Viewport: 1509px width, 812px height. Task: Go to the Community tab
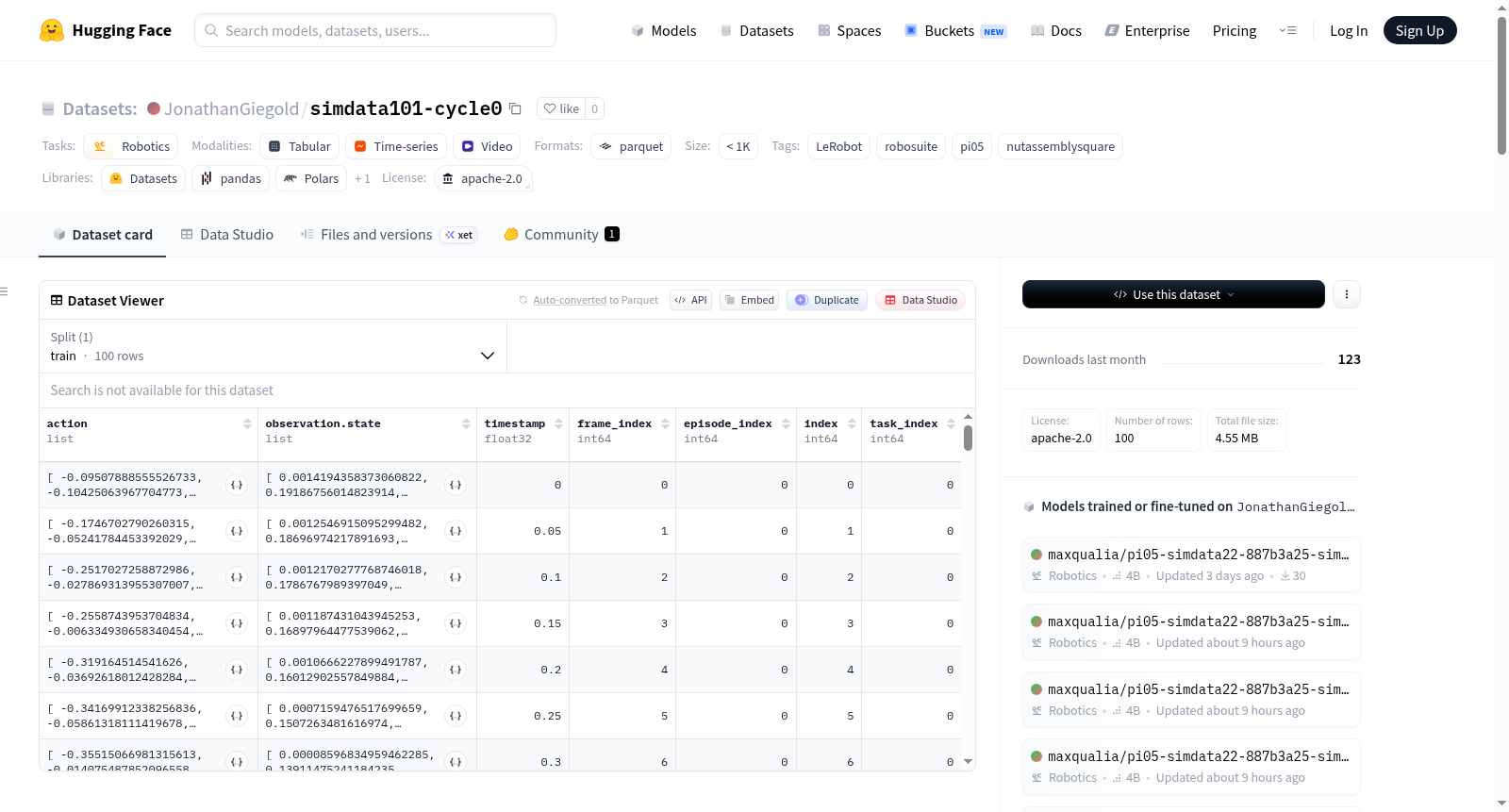tap(561, 235)
